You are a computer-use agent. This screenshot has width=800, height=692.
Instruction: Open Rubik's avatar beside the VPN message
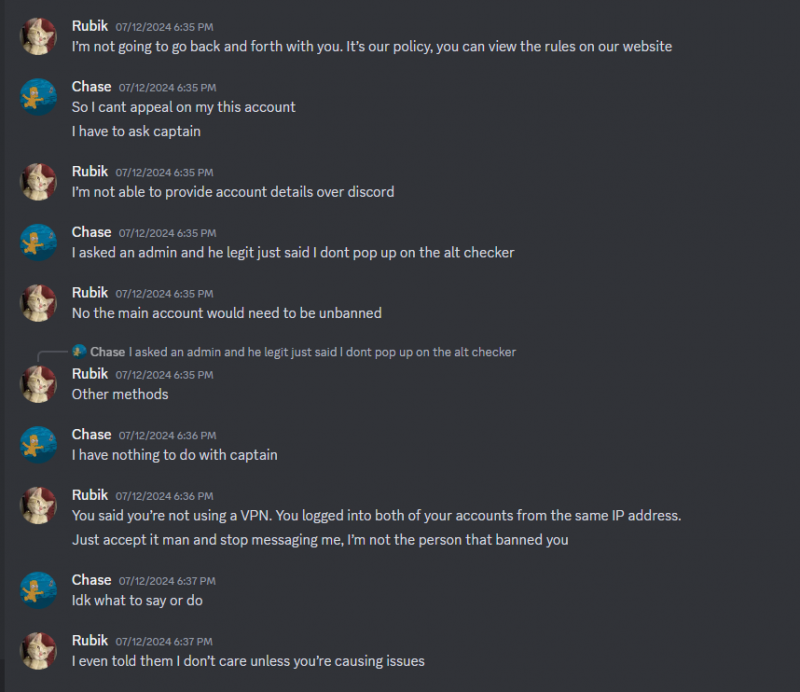(38, 506)
